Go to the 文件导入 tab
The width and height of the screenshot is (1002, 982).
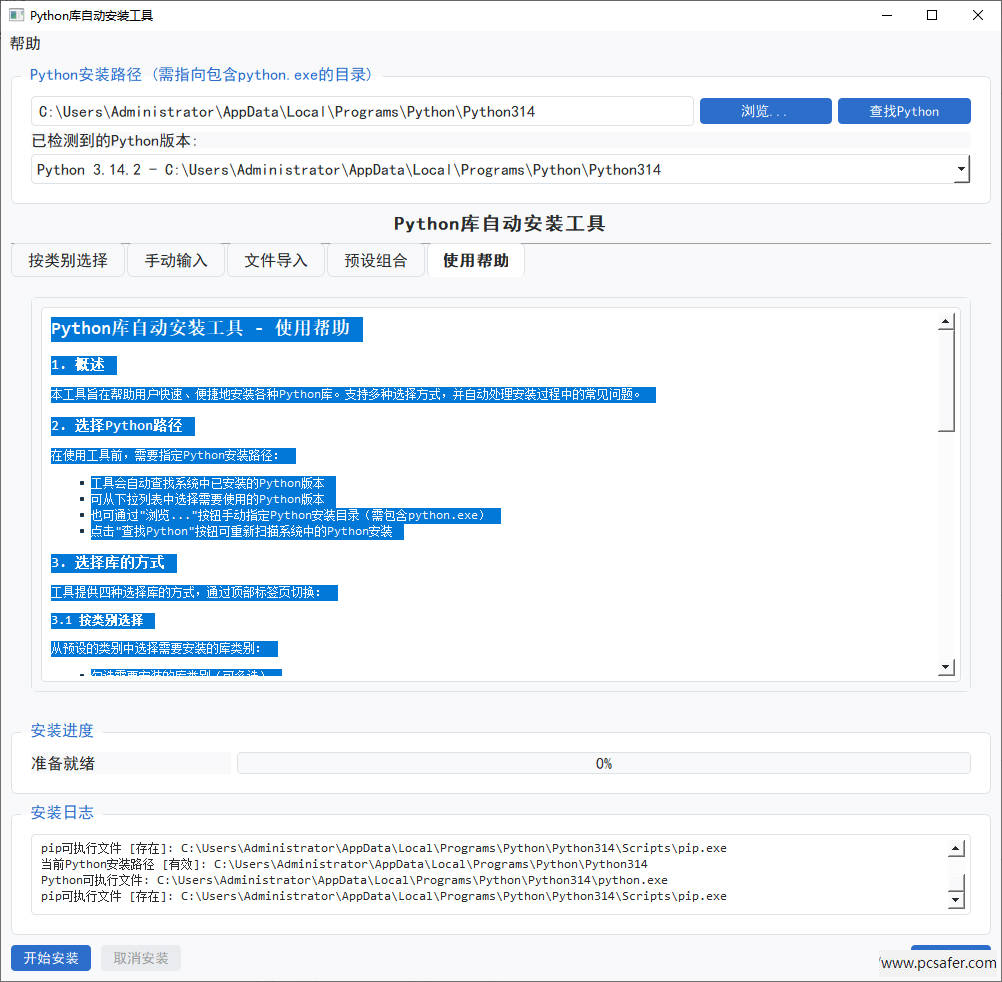click(x=276, y=261)
